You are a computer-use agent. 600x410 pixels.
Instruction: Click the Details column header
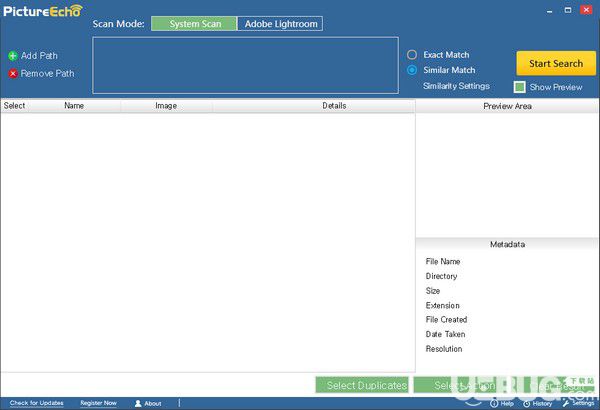coord(334,106)
